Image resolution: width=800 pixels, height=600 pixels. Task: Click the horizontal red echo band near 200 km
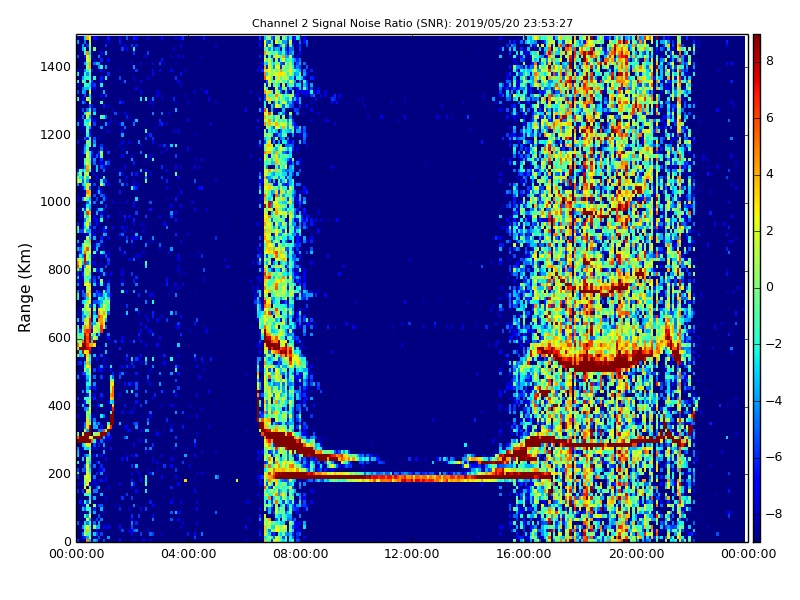(x=411, y=477)
